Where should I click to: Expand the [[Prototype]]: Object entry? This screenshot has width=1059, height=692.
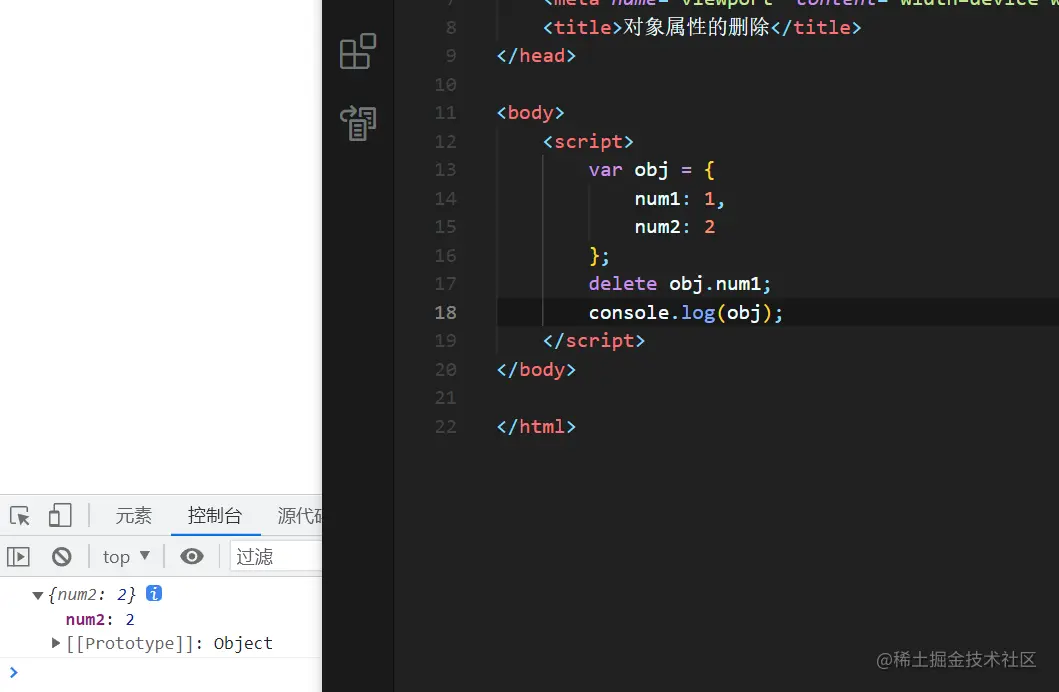coord(56,643)
